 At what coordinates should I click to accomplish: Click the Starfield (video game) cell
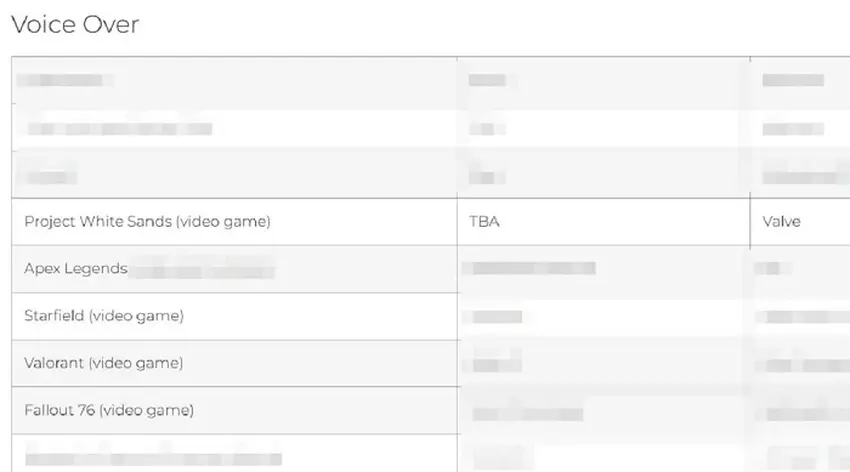pyautogui.click(x=104, y=316)
